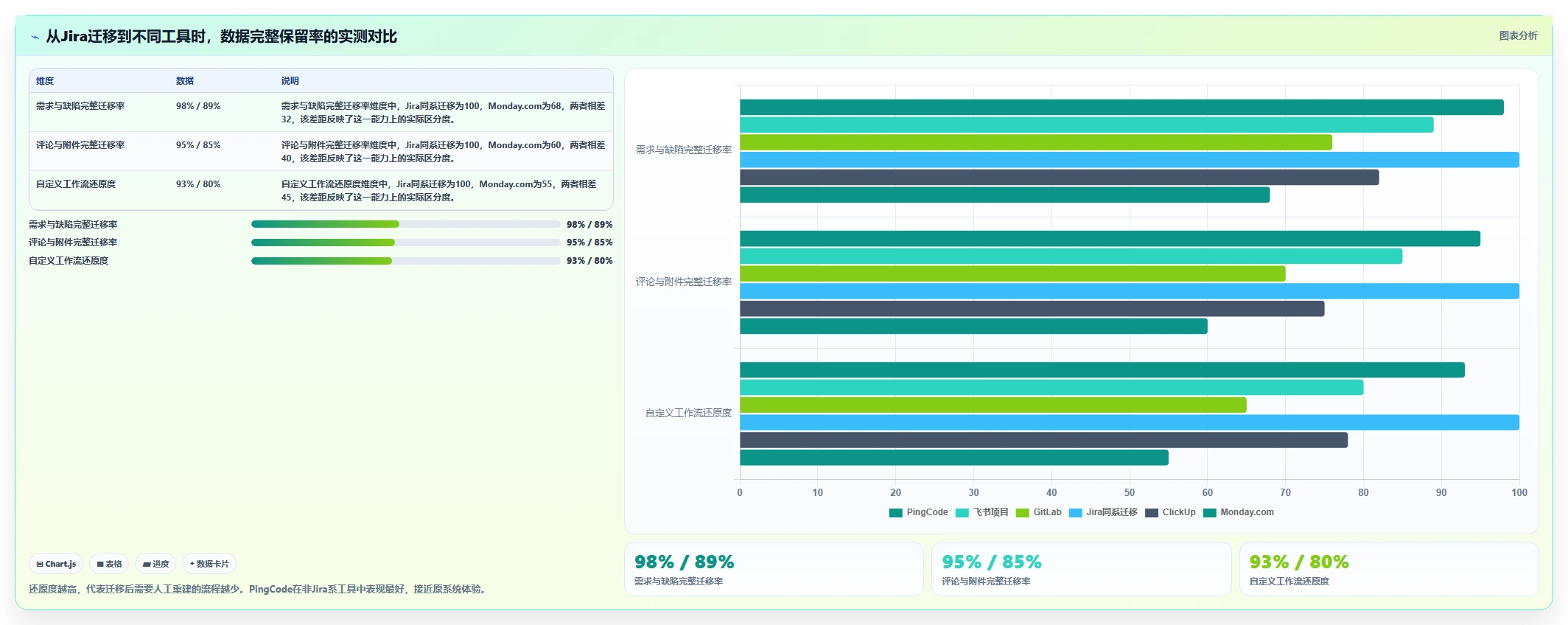Click the small icon beside the dashboard title
The width and height of the screenshot is (1568, 625).
click(x=35, y=37)
